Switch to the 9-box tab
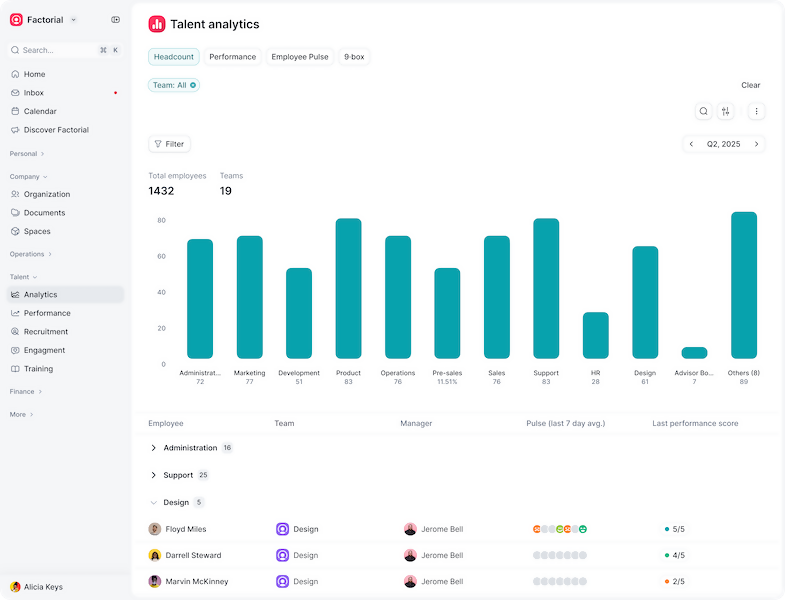 click(354, 57)
